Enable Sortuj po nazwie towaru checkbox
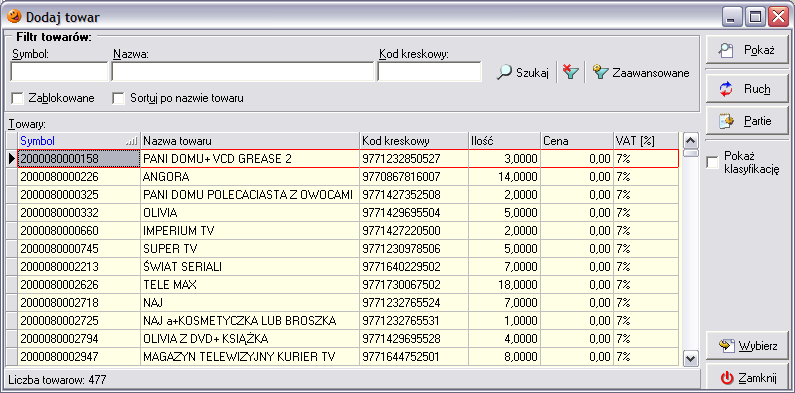Screen dimensions: 795x393 click(118, 98)
